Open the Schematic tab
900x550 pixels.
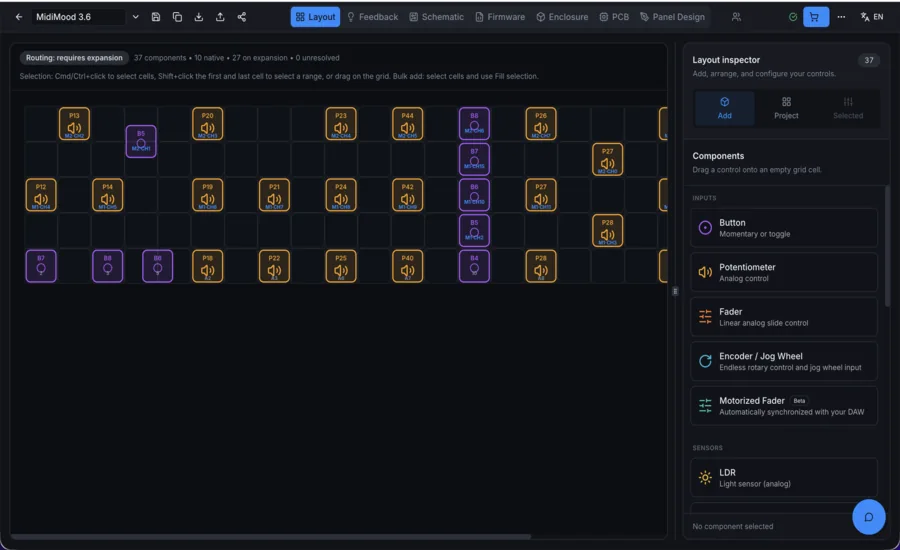point(436,17)
